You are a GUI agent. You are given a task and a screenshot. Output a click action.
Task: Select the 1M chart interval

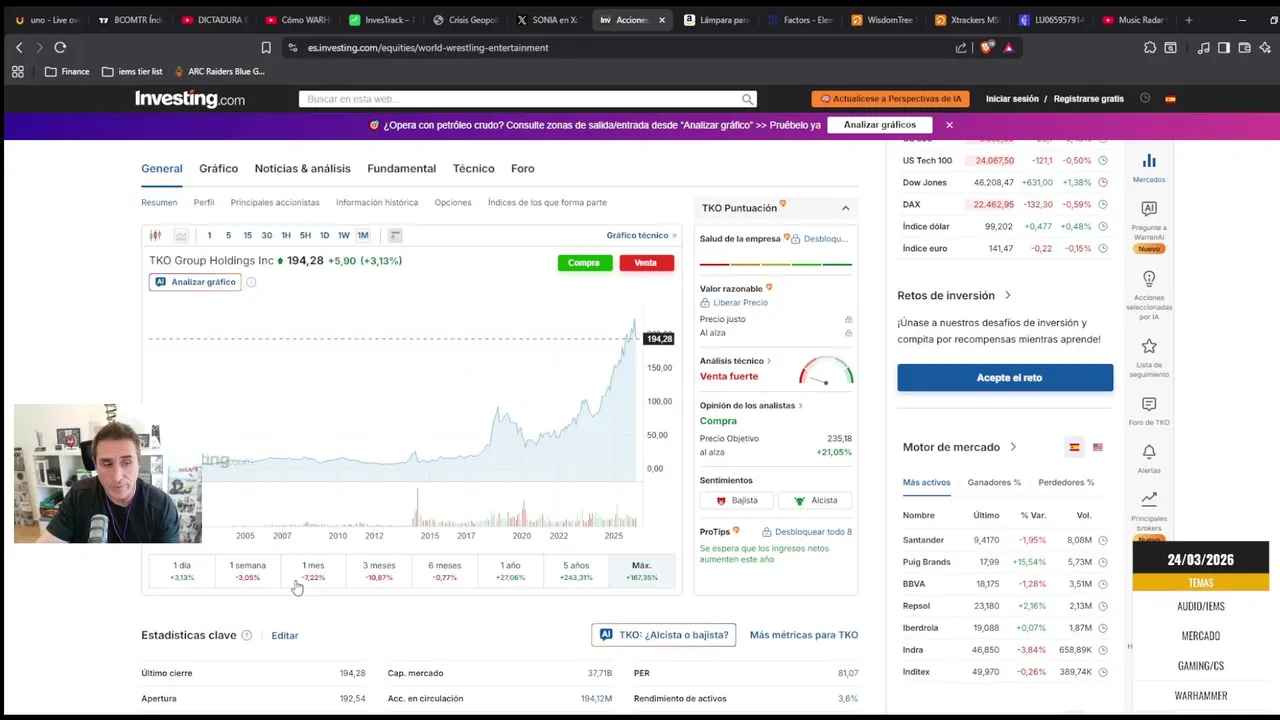[x=363, y=235]
